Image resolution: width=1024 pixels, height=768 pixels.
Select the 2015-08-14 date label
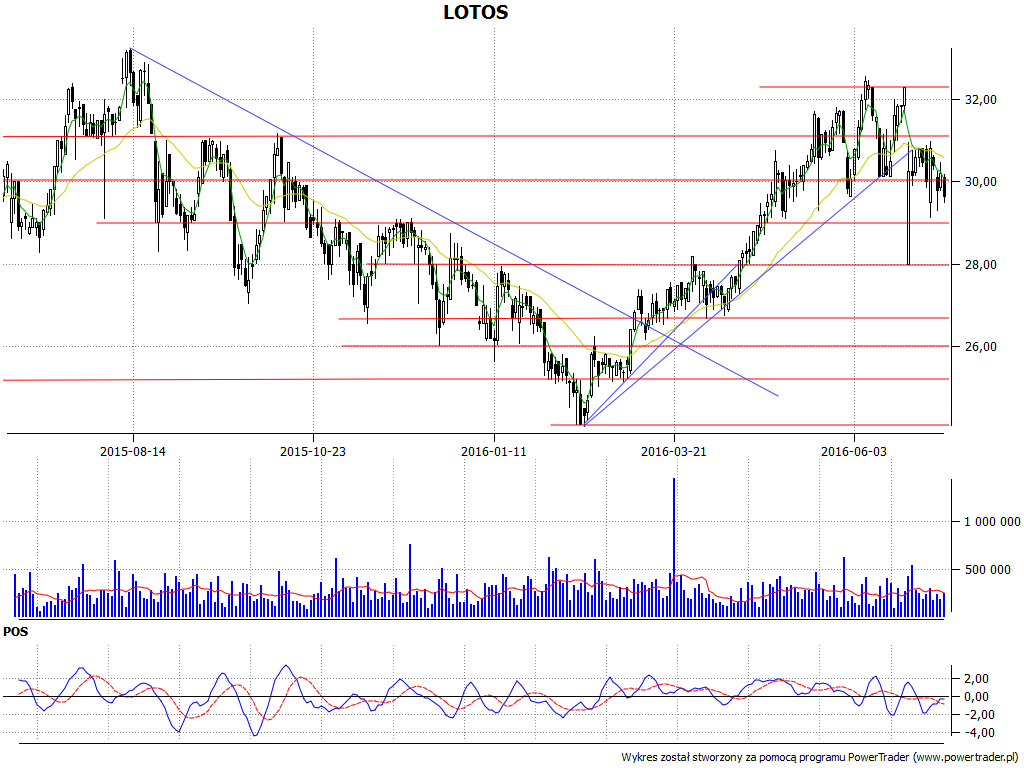(x=133, y=451)
